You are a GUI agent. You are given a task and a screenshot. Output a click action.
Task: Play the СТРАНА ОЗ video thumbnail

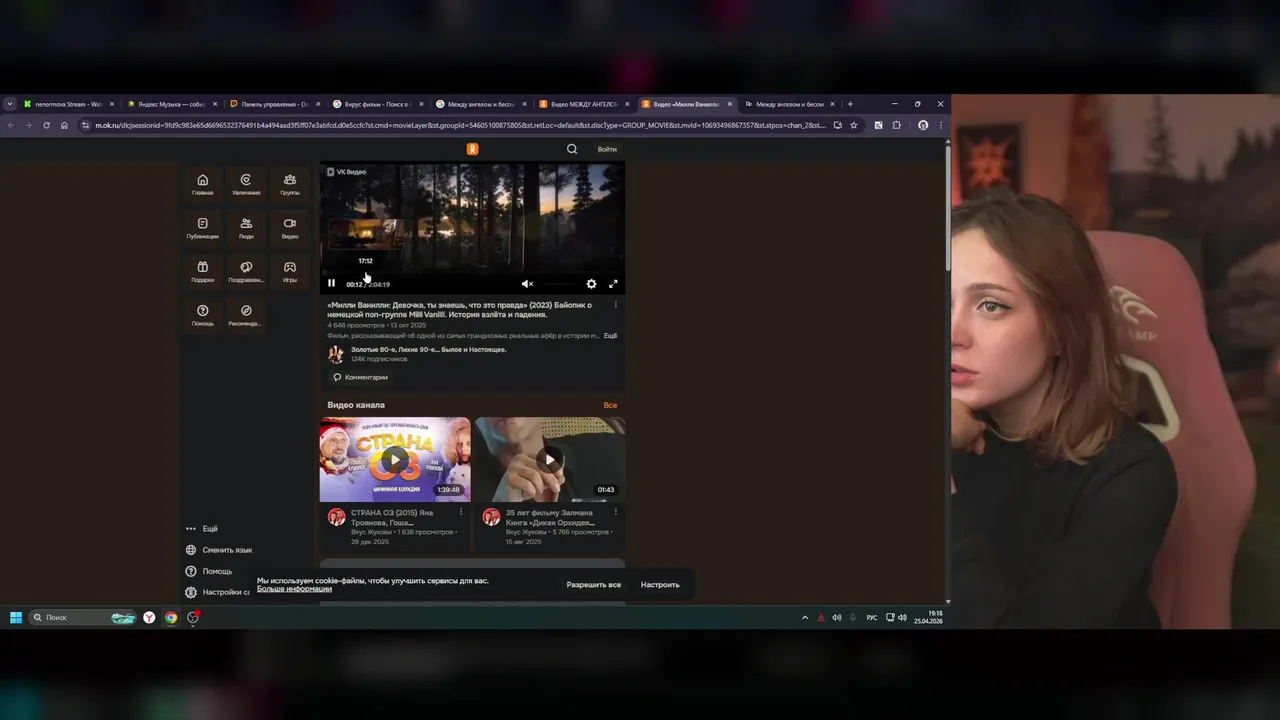(395, 459)
